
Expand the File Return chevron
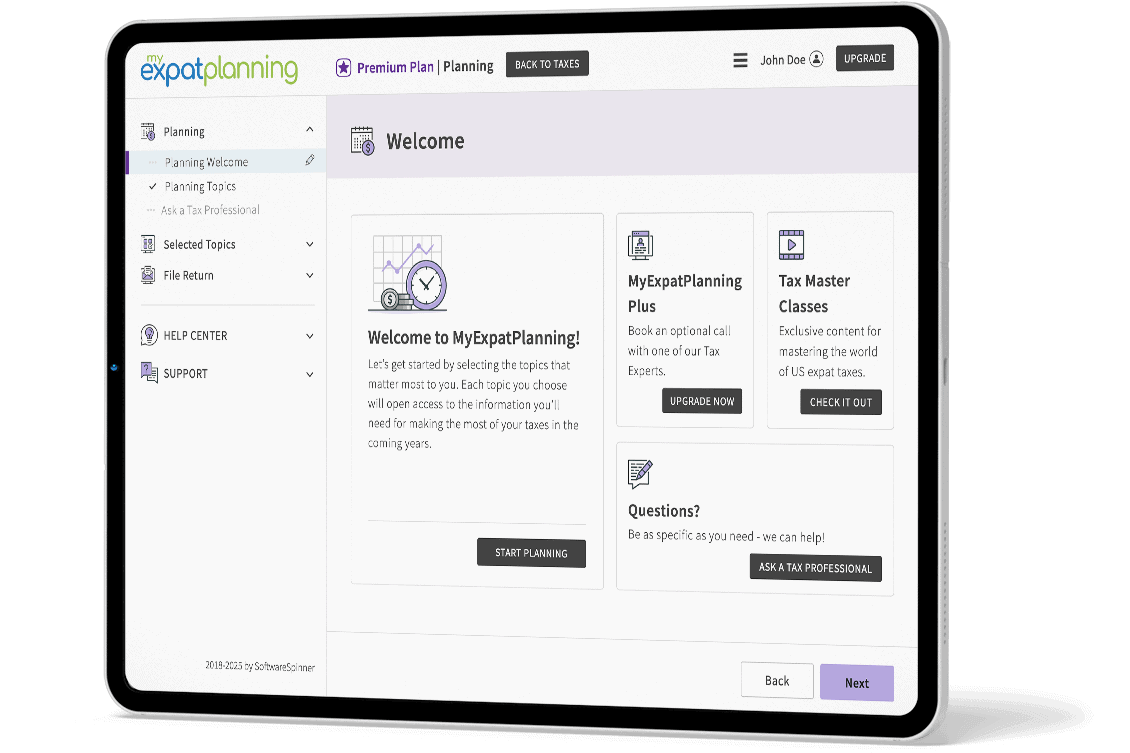310,275
